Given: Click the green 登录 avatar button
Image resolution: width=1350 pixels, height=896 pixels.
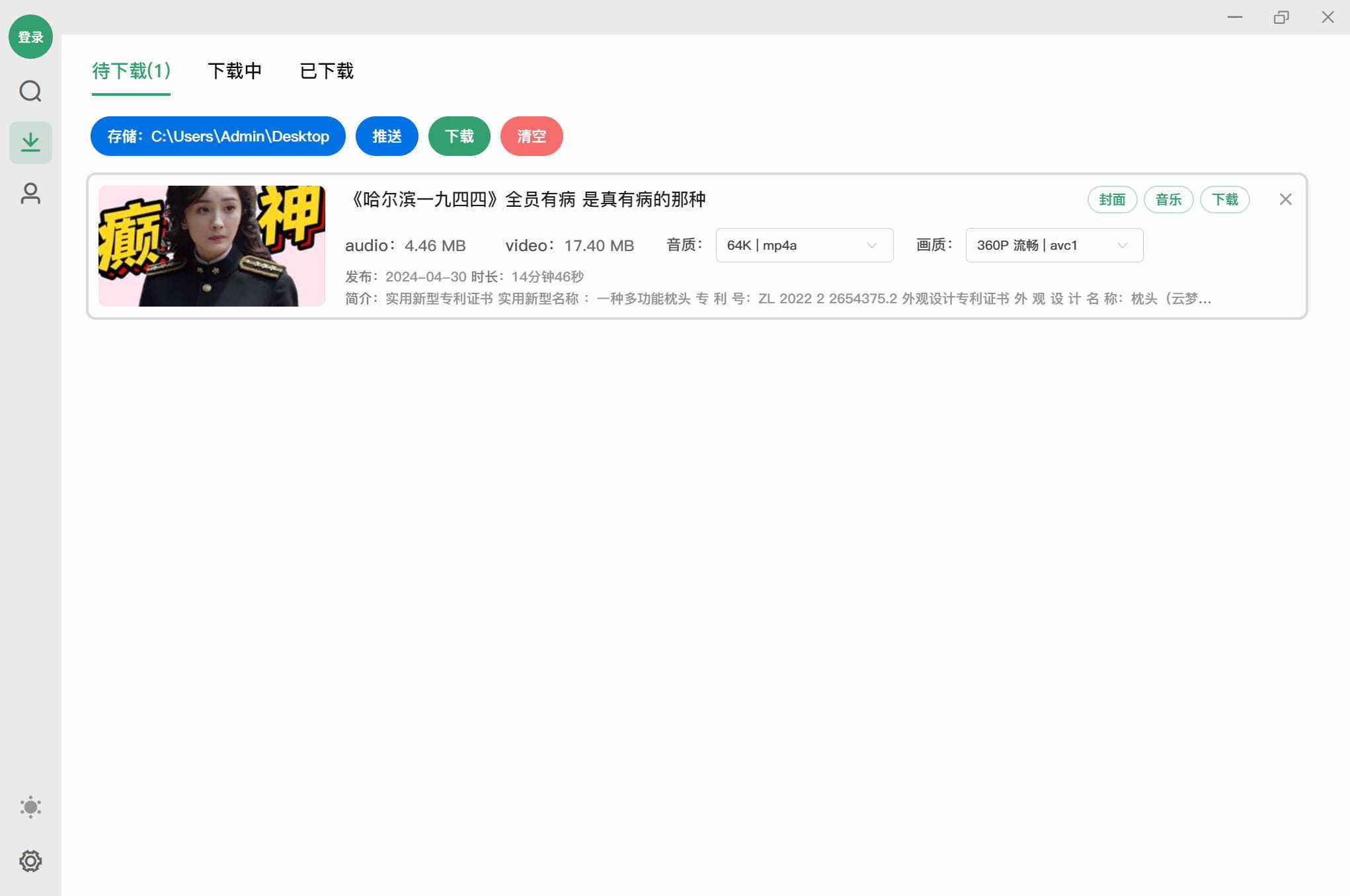Looking at the screenshot, I should [x=30, y=37].
